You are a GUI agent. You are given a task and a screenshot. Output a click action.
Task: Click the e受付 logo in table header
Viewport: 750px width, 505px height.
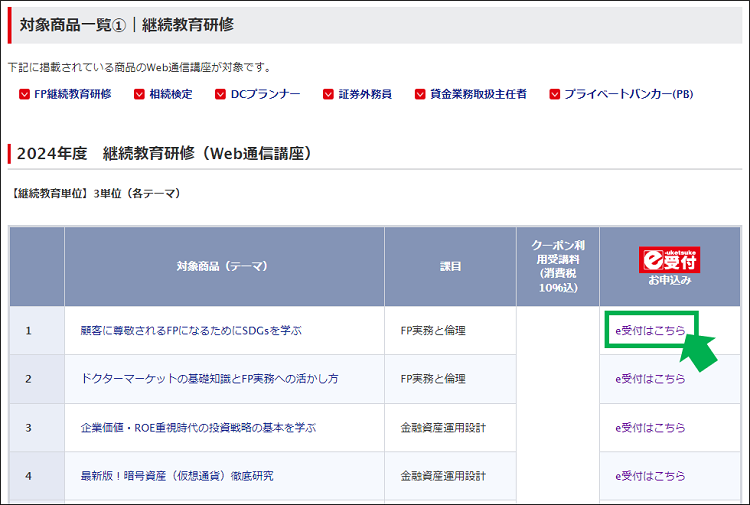click(x=669, y=260)
